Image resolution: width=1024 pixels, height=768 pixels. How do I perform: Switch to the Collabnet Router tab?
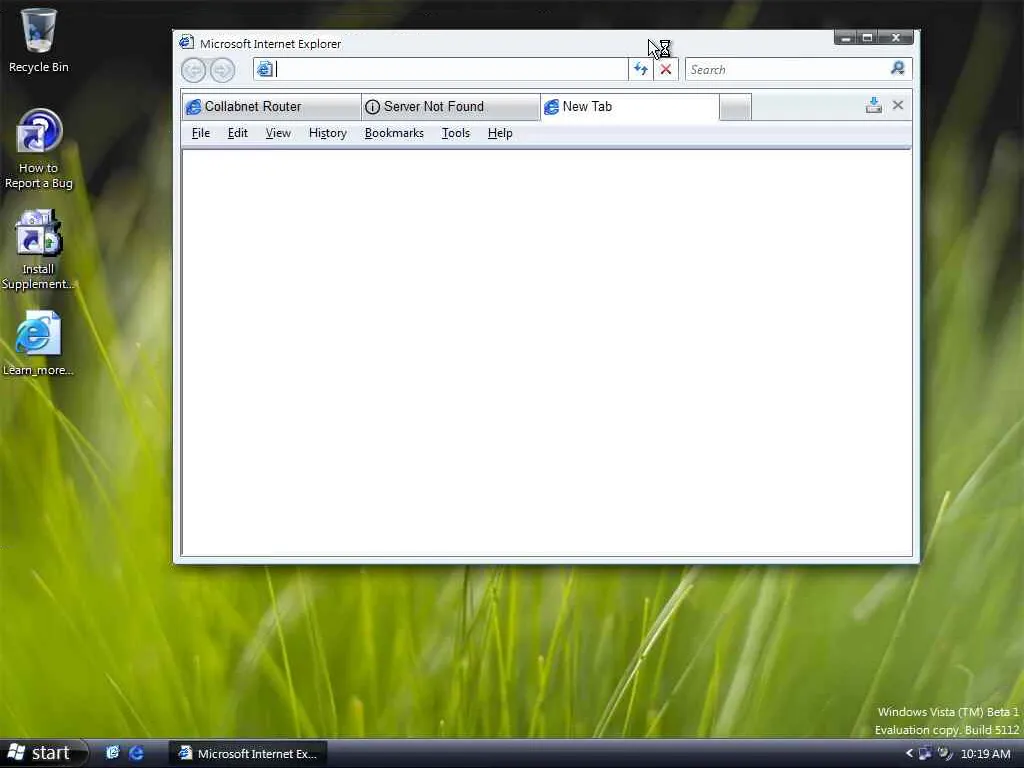(x=271, y=106)
